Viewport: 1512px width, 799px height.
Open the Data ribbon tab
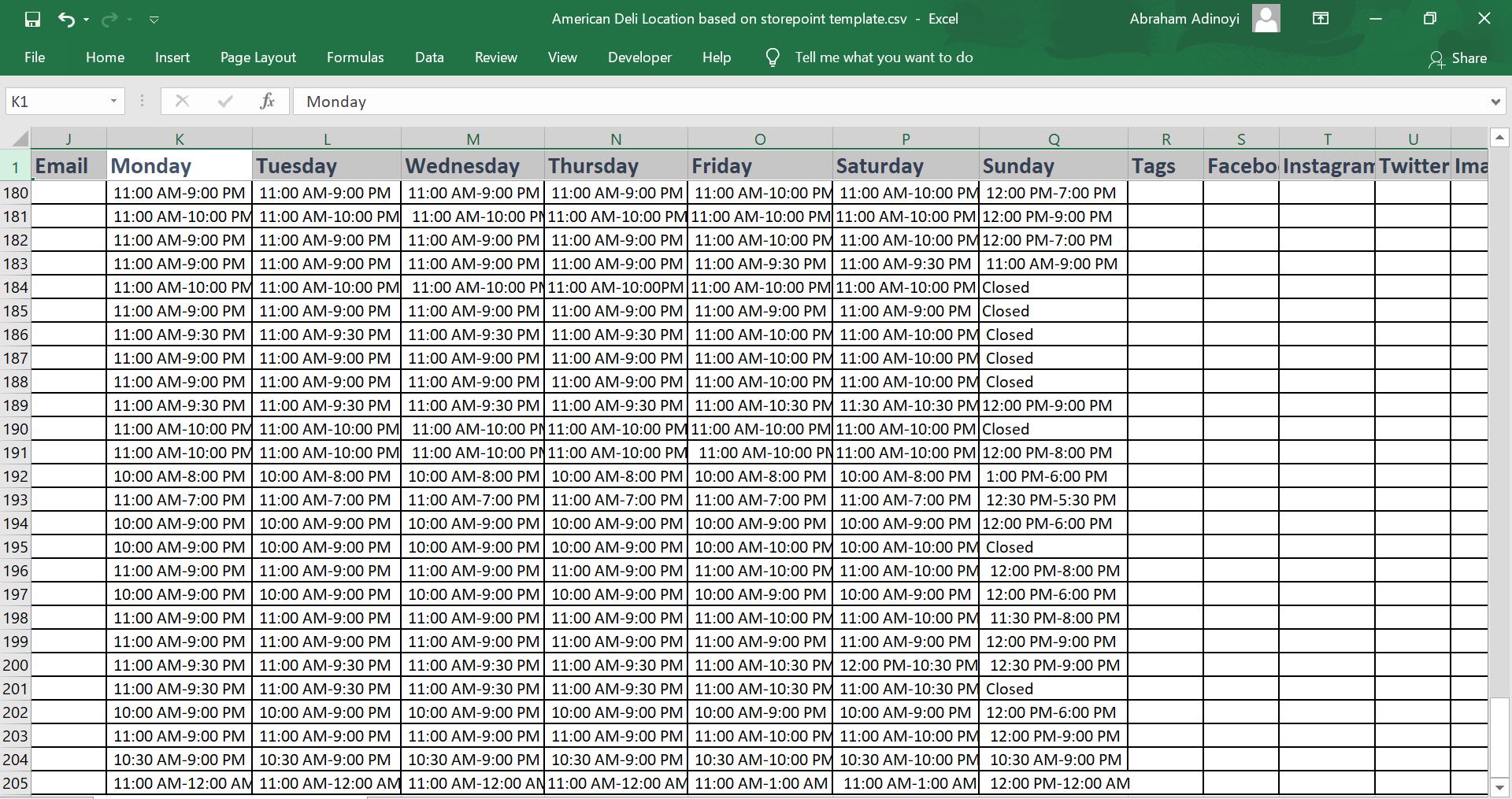429,57
